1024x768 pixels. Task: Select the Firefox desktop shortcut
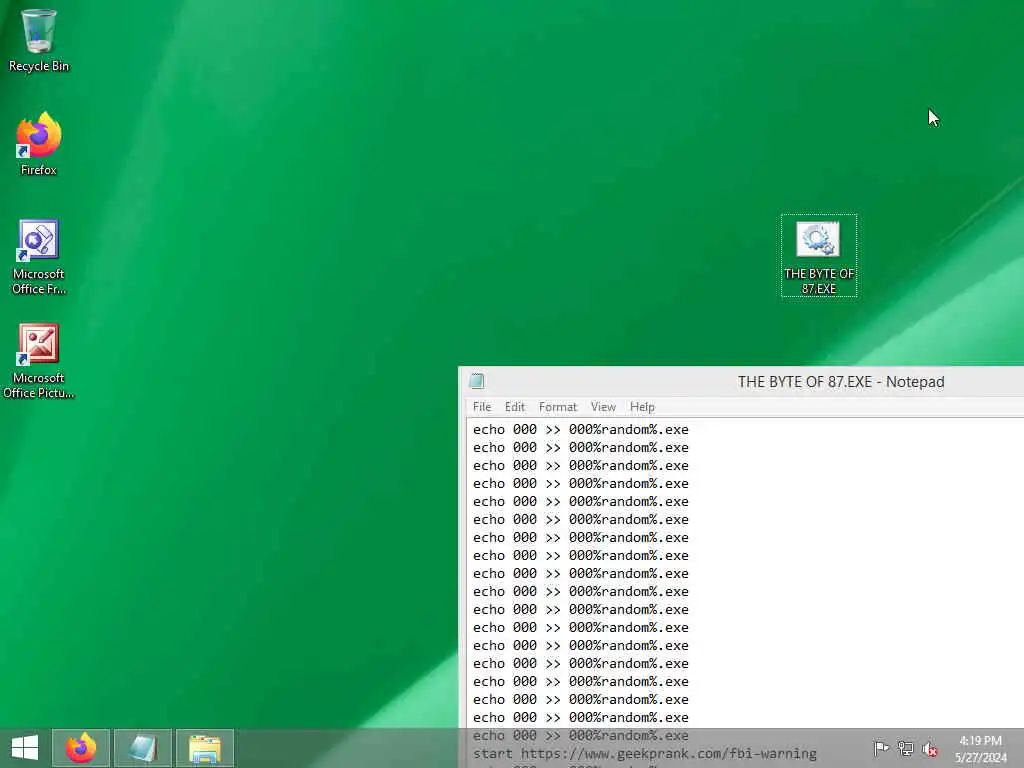(x=39, y=144)
